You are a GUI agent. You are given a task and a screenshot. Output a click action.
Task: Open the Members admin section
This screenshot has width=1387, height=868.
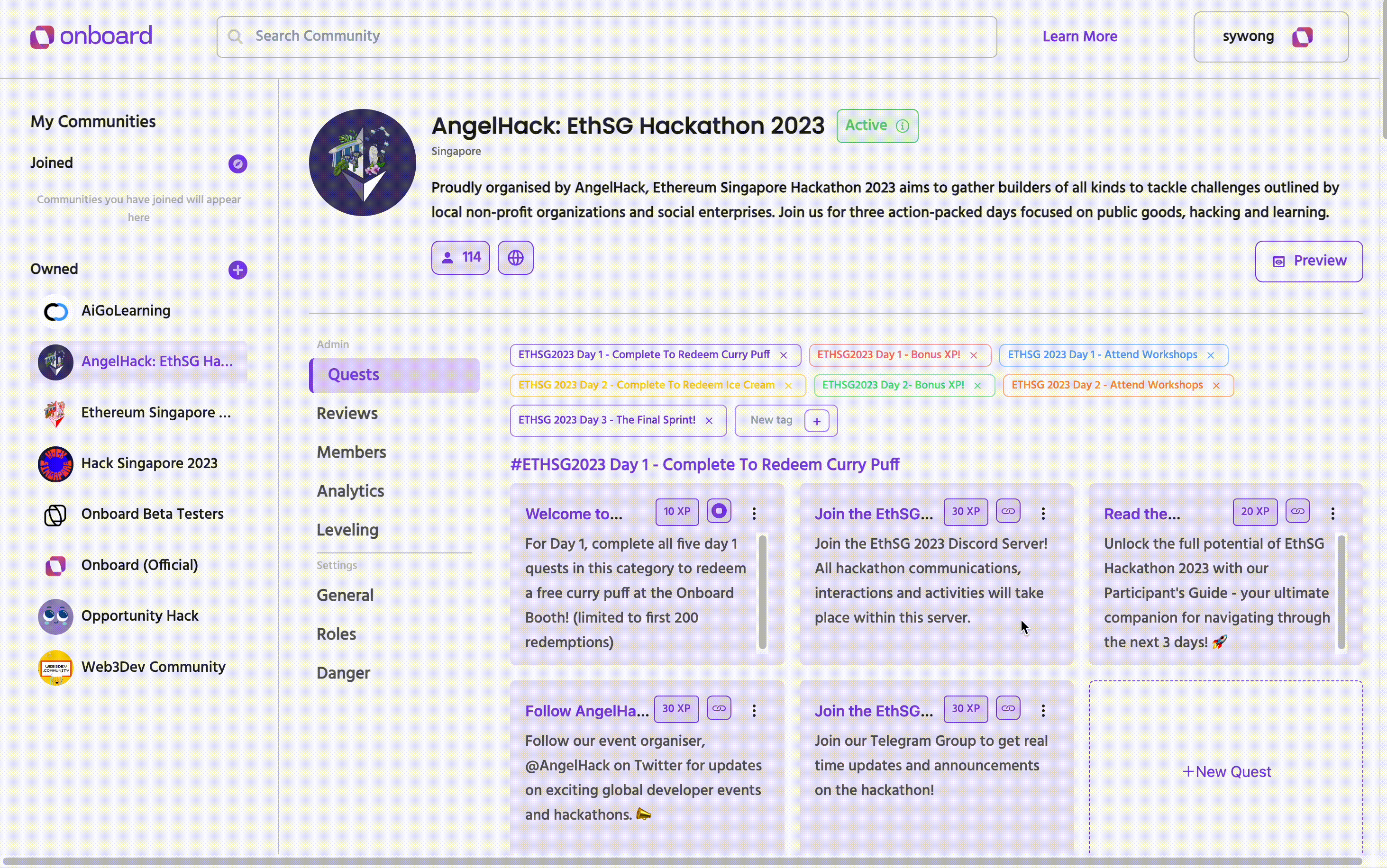point(351,452)
